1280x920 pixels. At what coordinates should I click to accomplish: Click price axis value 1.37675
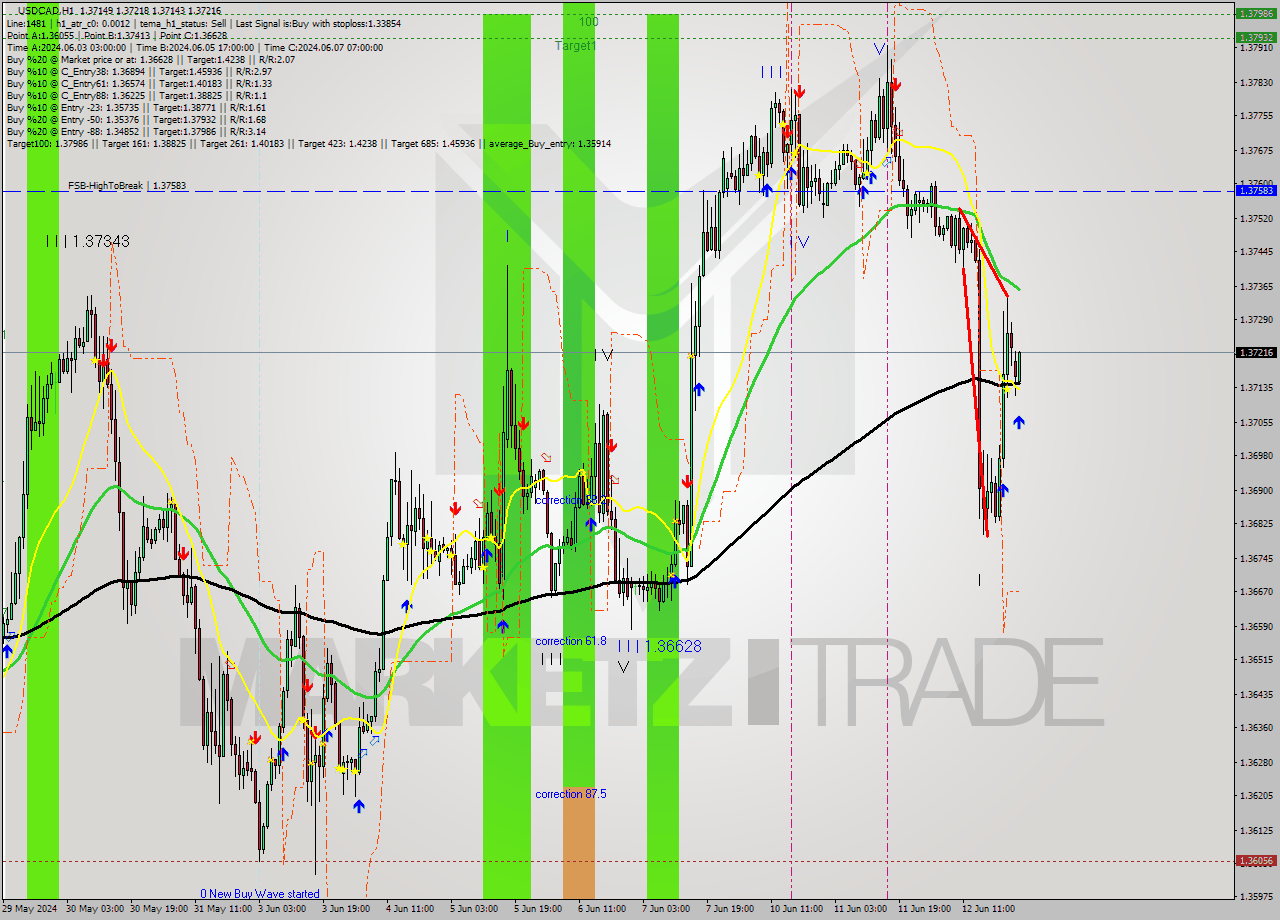point(1256,151)
